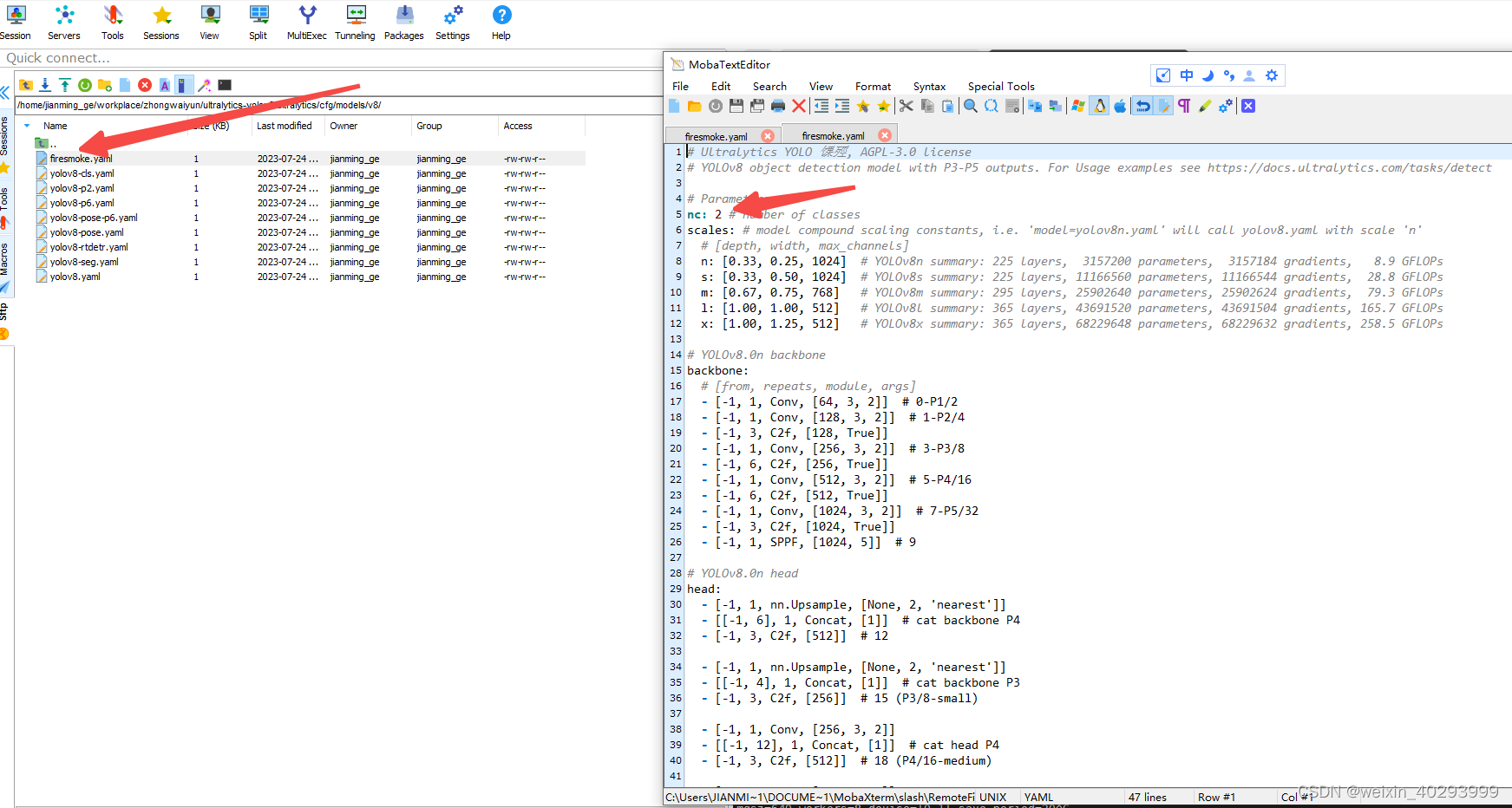Click the remote path address field
The height and width of the screenshot is (808, 1512).
(x=338, y=105)
